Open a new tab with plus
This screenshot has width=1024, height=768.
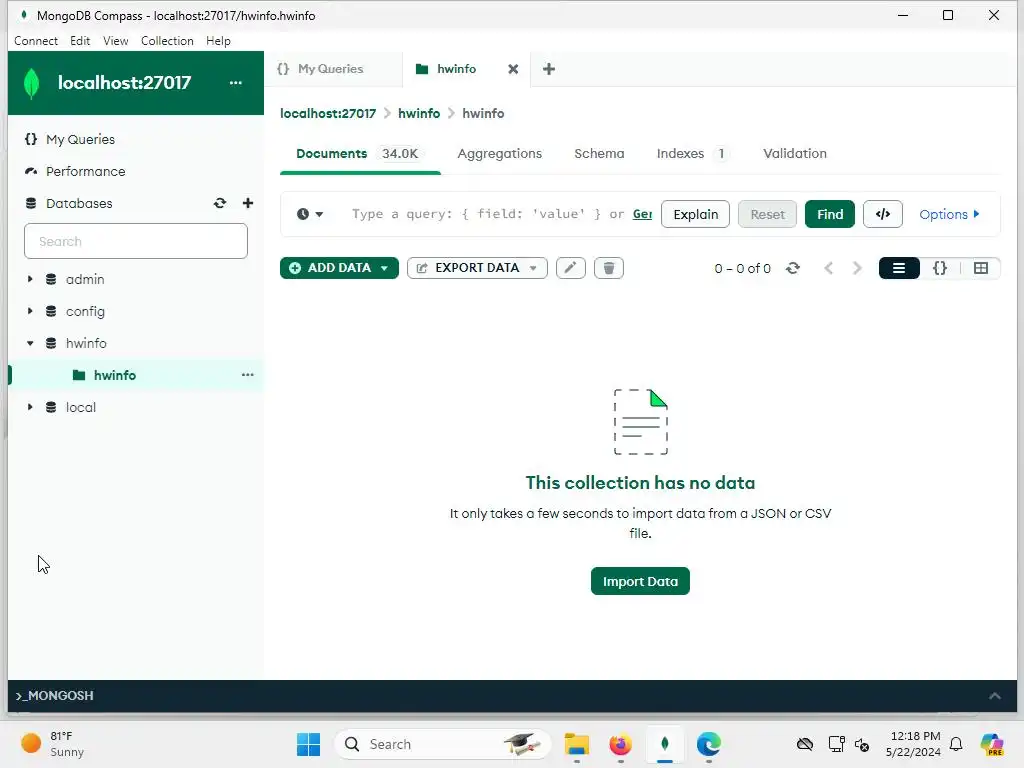549,69
